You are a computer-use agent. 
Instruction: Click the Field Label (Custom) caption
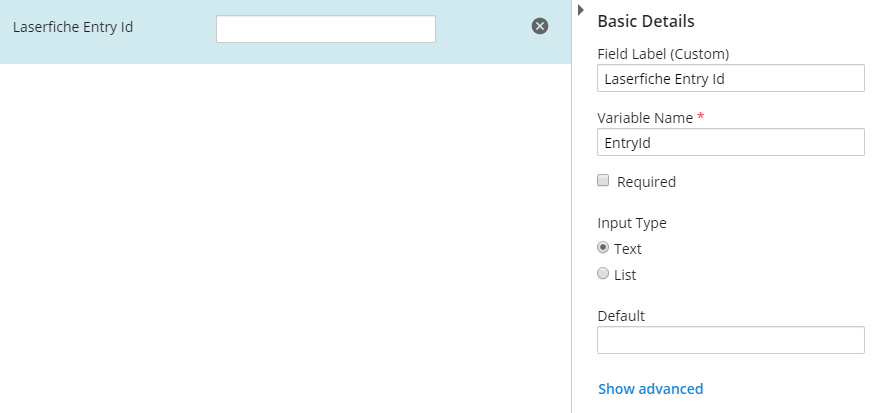tap(664, 54)
